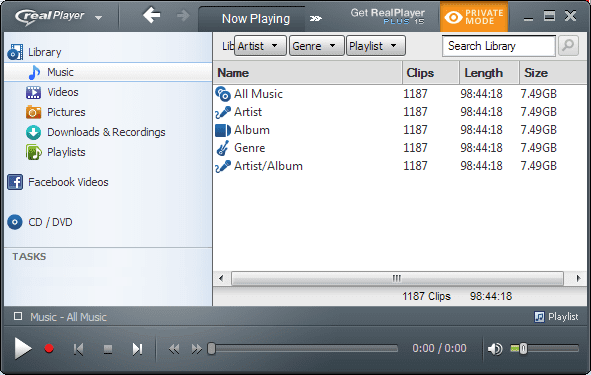Stop playback
The width and height of the screenshot is (591, 375).
pos(108,349)
